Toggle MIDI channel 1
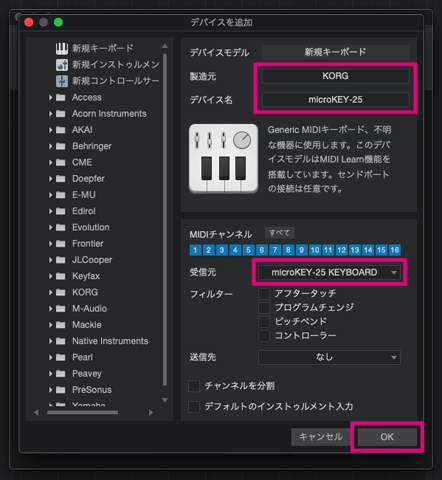This screenshot has height=480, width=442. (x=195, y=250)
